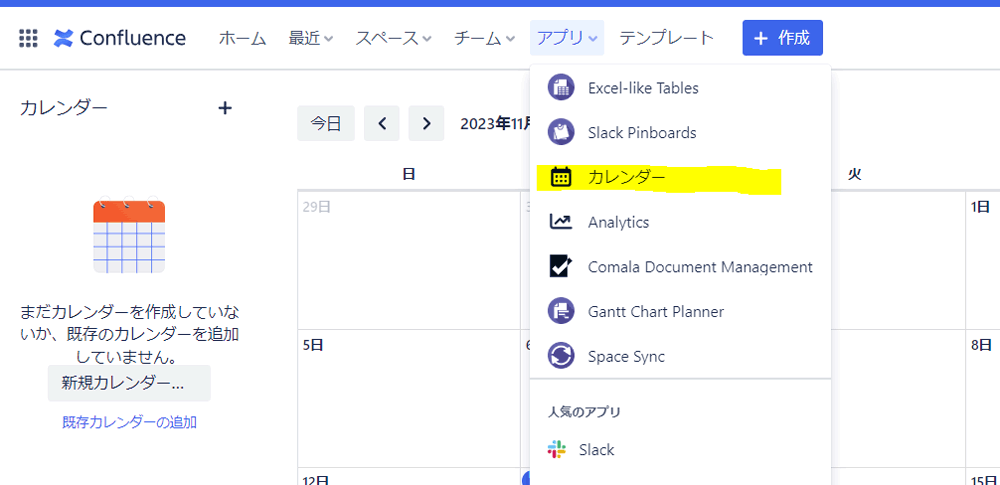Click the カレンダー sidebar heading
This screenshot has width=1000, height=485.
click(64, 108)
